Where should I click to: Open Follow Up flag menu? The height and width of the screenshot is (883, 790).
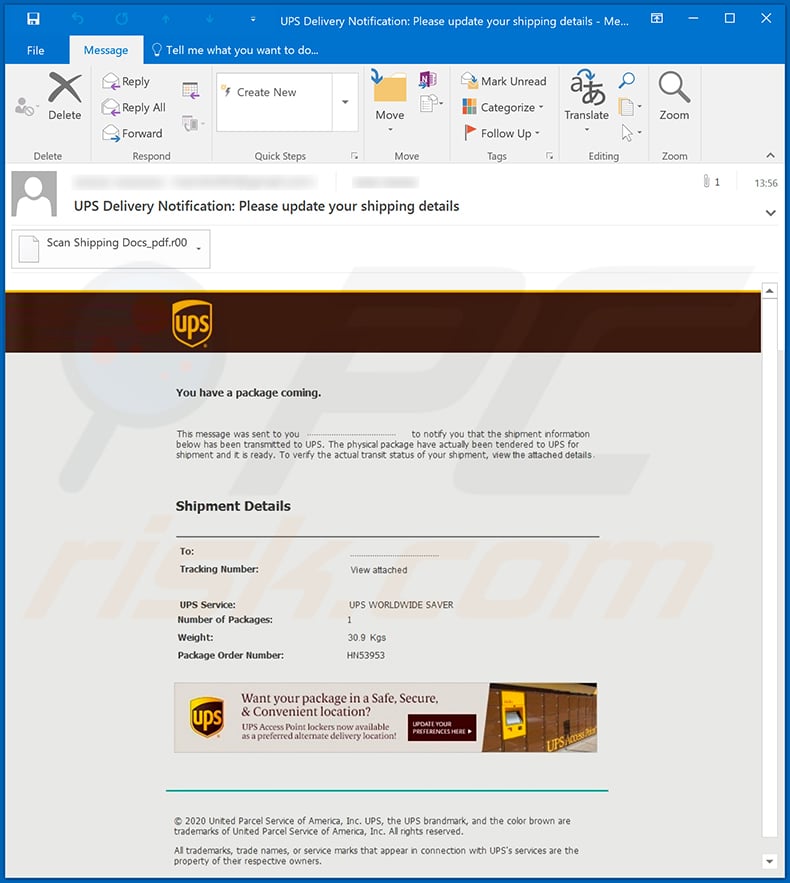[x=501, y=133]
